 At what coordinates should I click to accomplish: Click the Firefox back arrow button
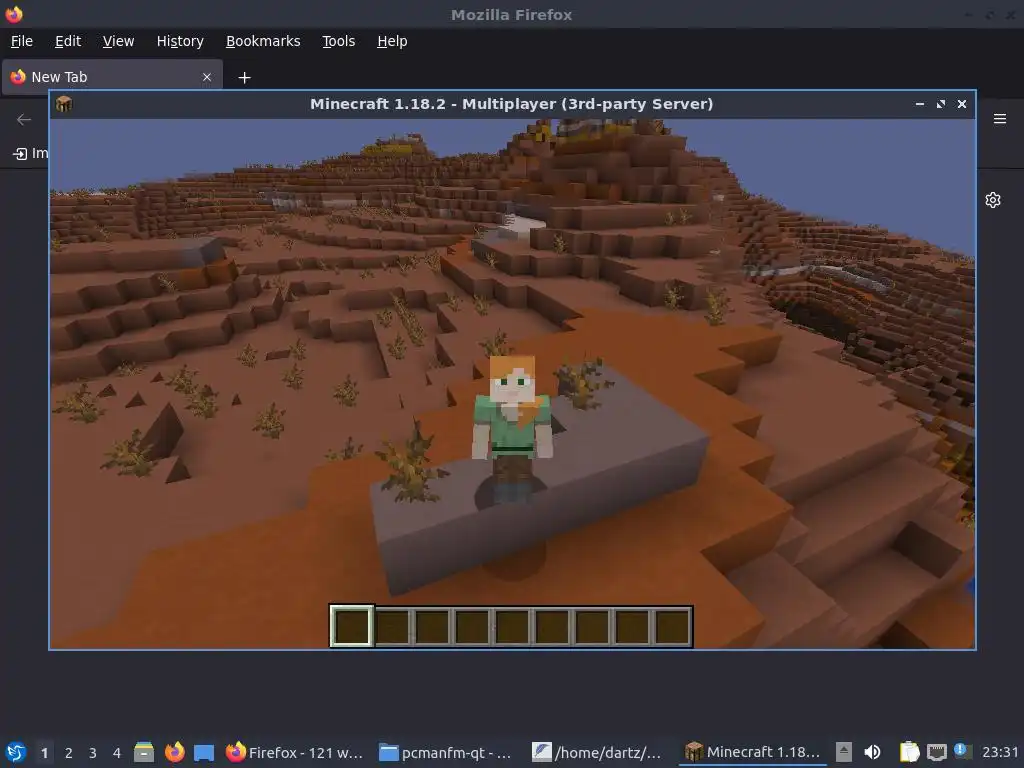click(x=24, y=119)
